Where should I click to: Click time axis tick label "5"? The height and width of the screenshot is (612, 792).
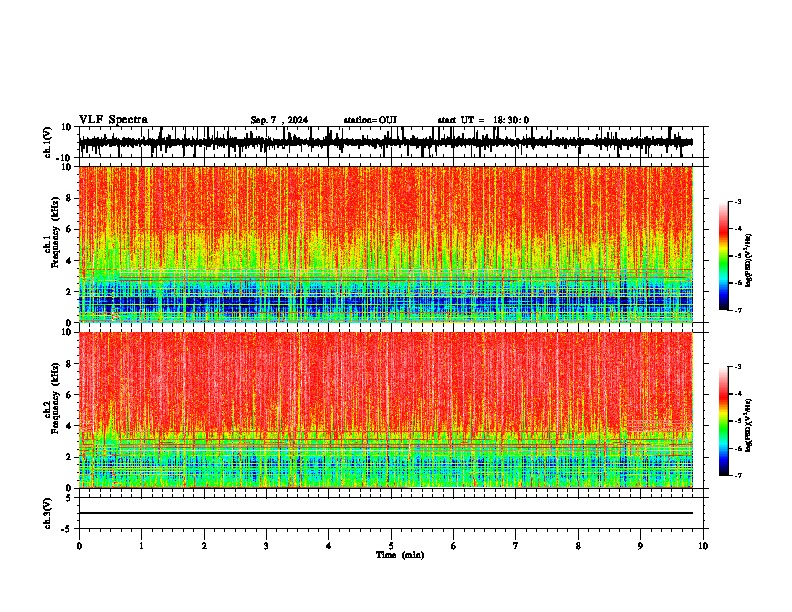tap(391, 546)
